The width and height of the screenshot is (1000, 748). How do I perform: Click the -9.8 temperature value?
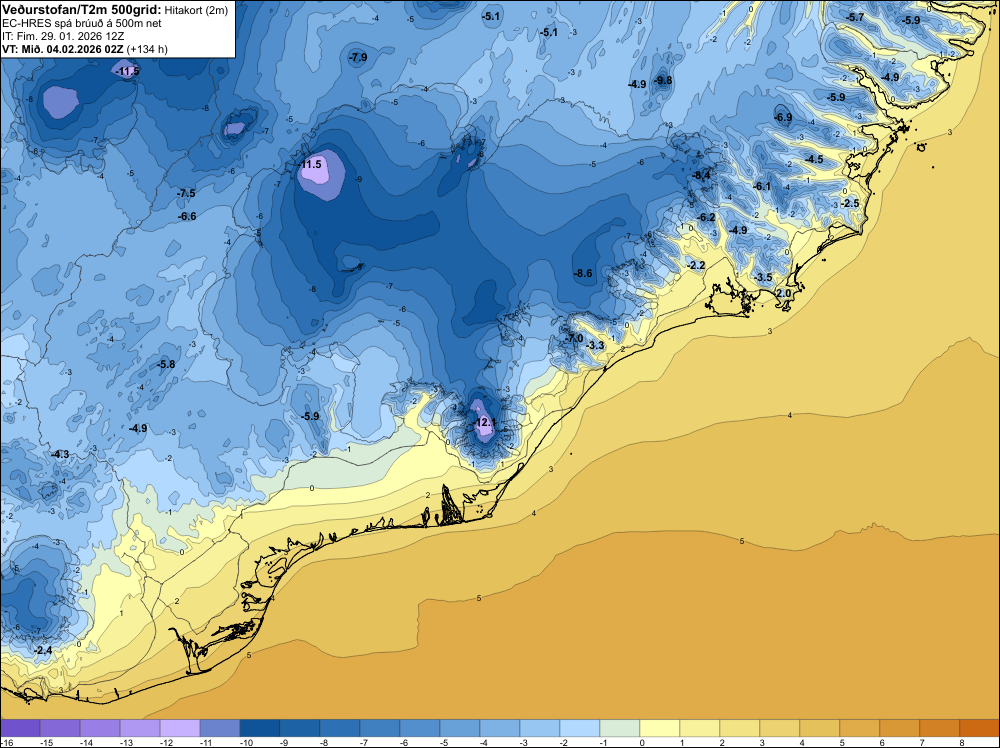(663, 80)
